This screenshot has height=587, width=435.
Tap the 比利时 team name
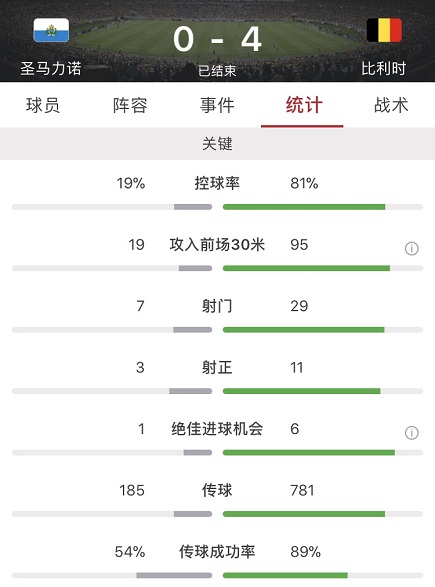pos(384,69)
